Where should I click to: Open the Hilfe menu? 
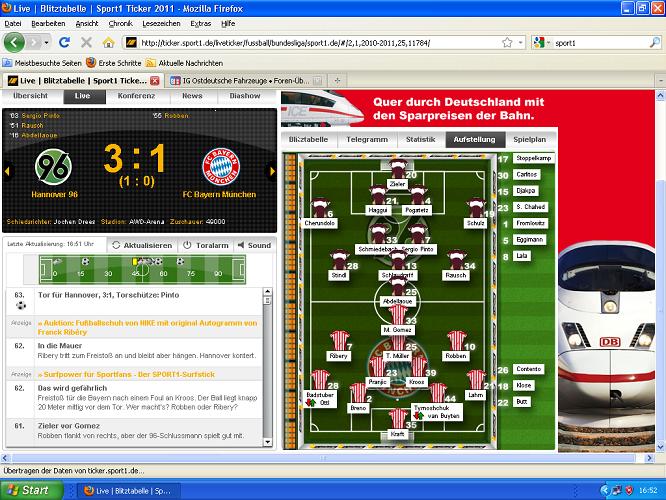[228, 24]
